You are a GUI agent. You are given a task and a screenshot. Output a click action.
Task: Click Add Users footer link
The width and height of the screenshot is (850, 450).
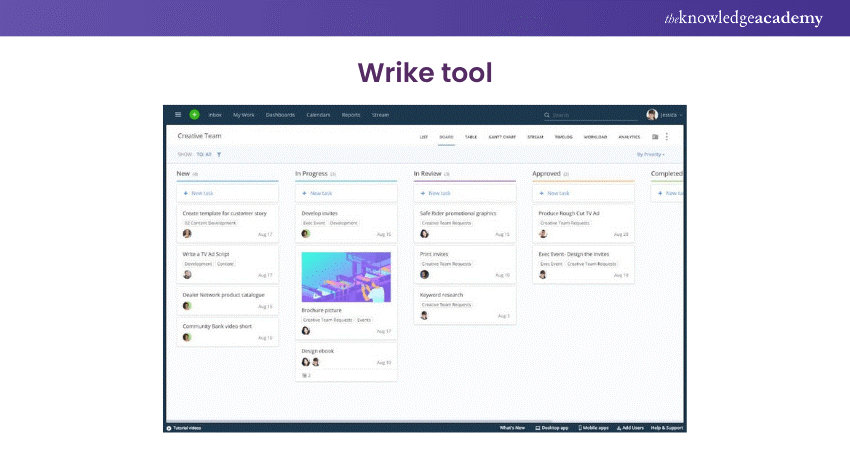coord(630,428)
